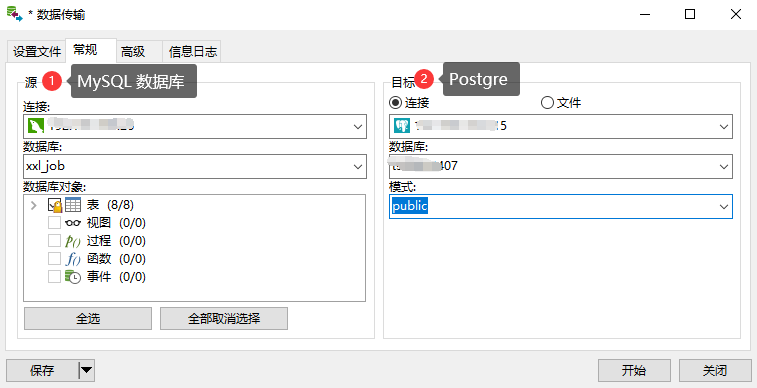757x388 pixels.
Task: Select the 文件 radio button under target
Action: (547, 102)
